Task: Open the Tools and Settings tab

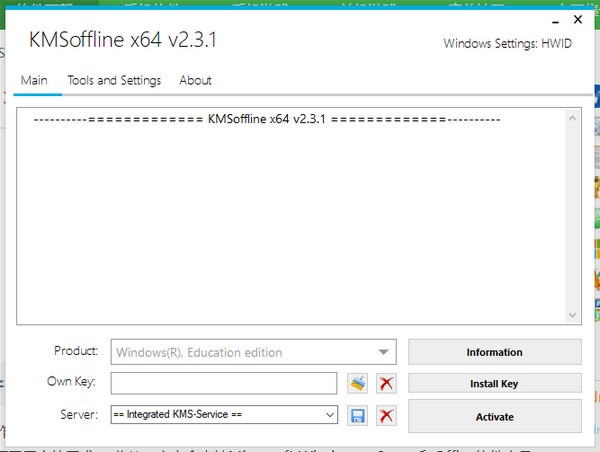Action: coord(114,80)
